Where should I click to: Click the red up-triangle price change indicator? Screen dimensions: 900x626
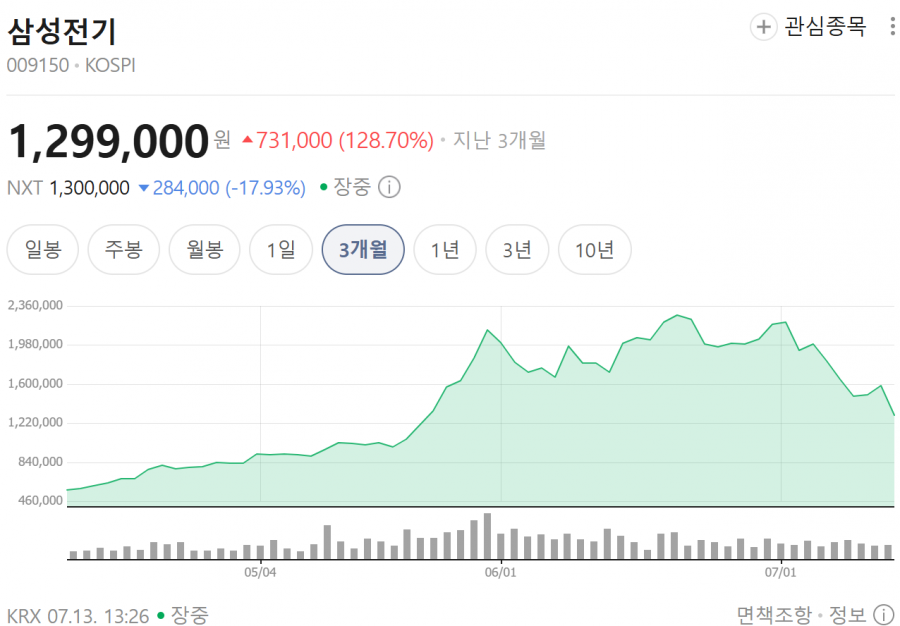pyautogui.click(x=247, y=139)
